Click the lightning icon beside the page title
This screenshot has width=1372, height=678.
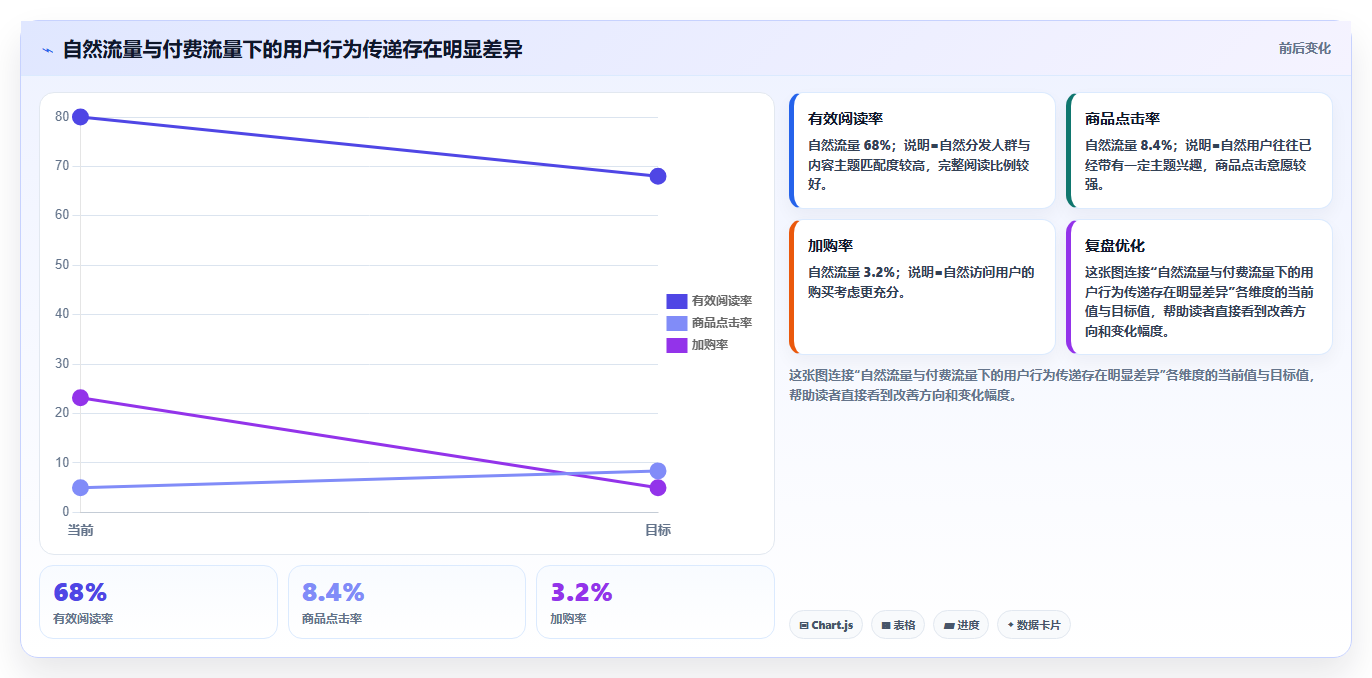tap(47, 50)
